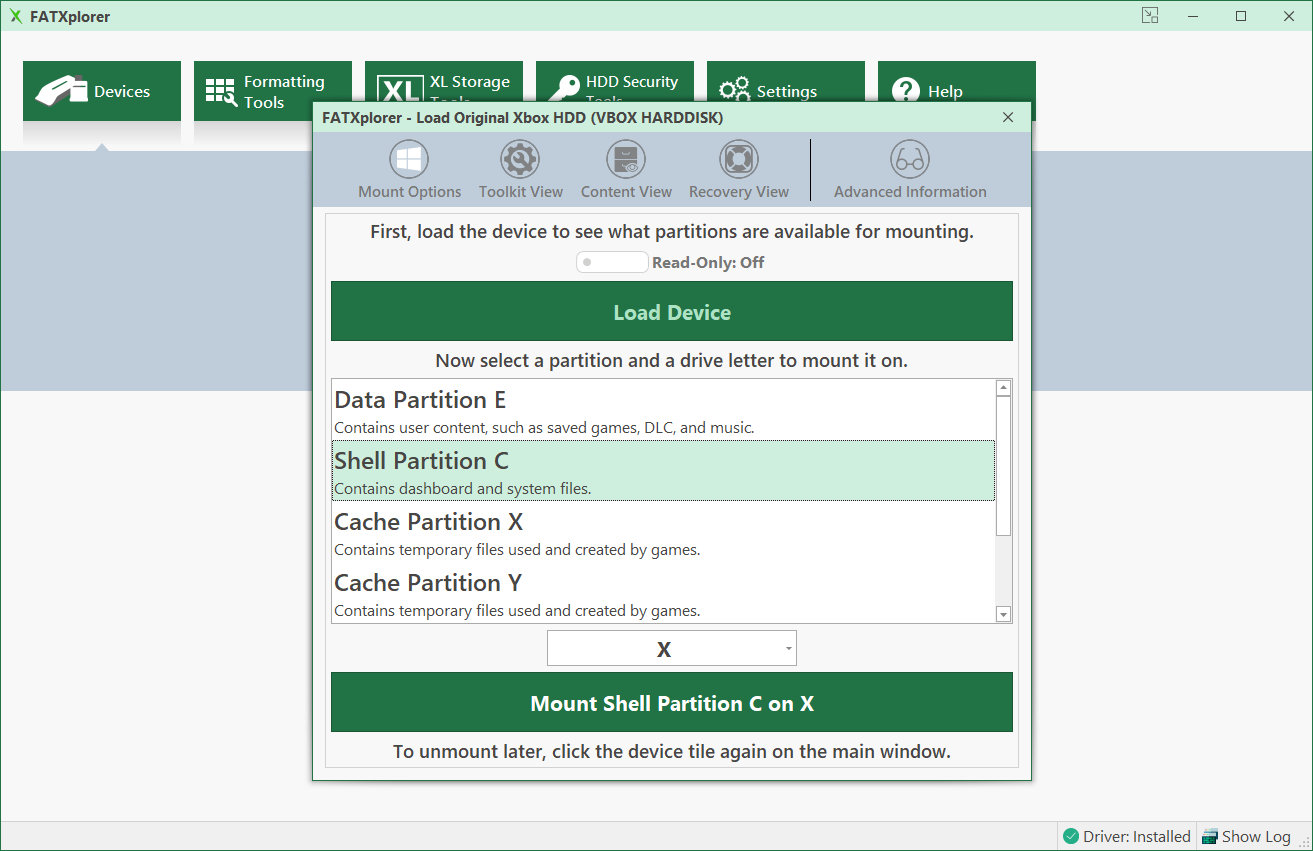Open the Formatting Tools tab

coord(272,91)
